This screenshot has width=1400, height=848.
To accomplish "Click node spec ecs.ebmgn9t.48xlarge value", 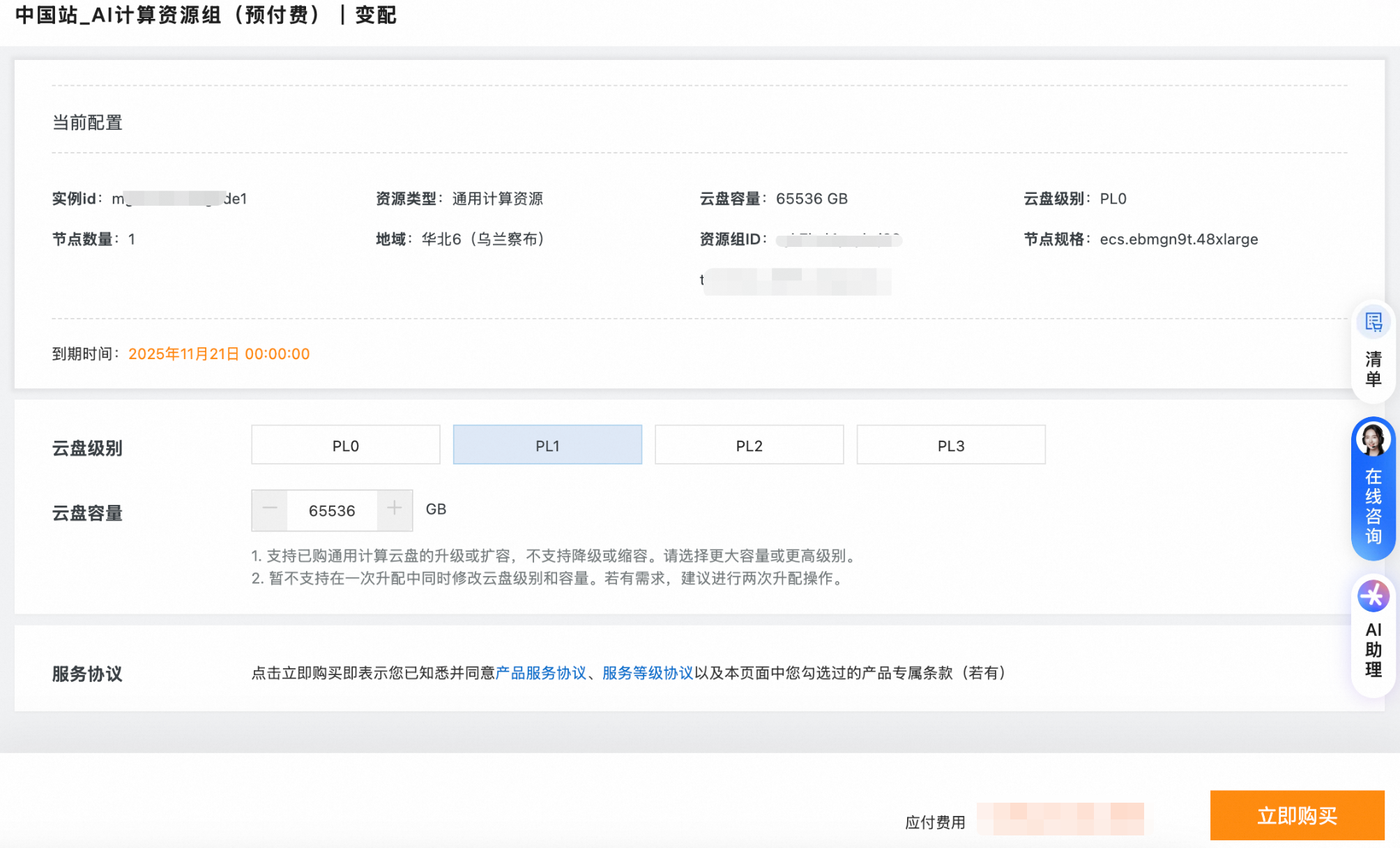I will tap(1178, 239).
